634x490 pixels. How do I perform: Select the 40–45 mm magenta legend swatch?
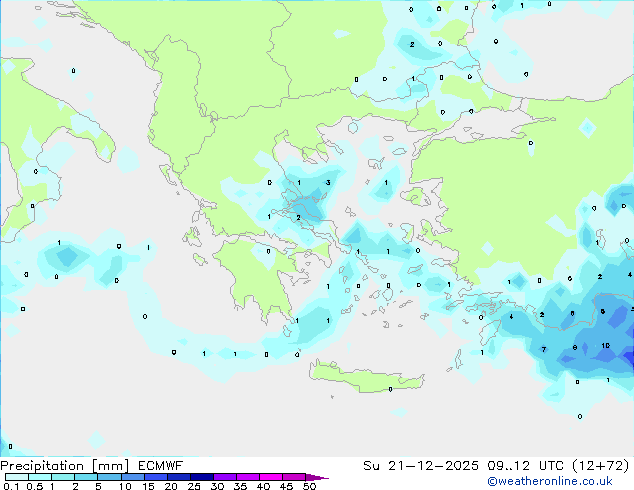[271, 477]
